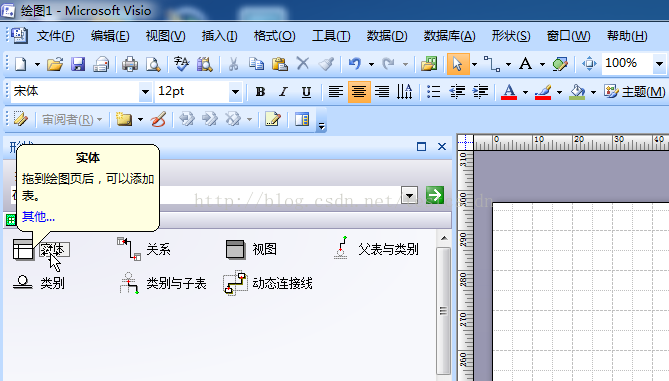
Task: Open the 编辑(E) menu
Action: [110, 36]
